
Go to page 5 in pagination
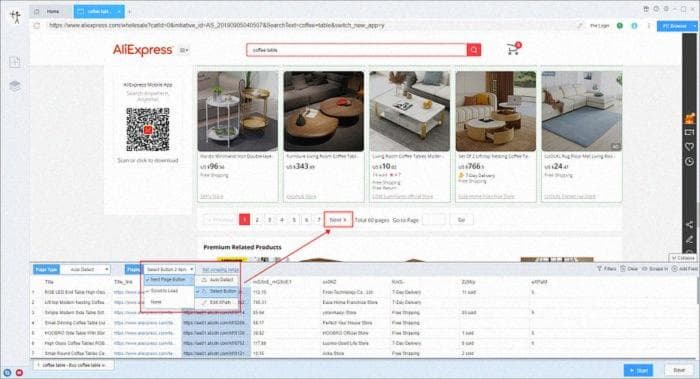coord(294,220)
